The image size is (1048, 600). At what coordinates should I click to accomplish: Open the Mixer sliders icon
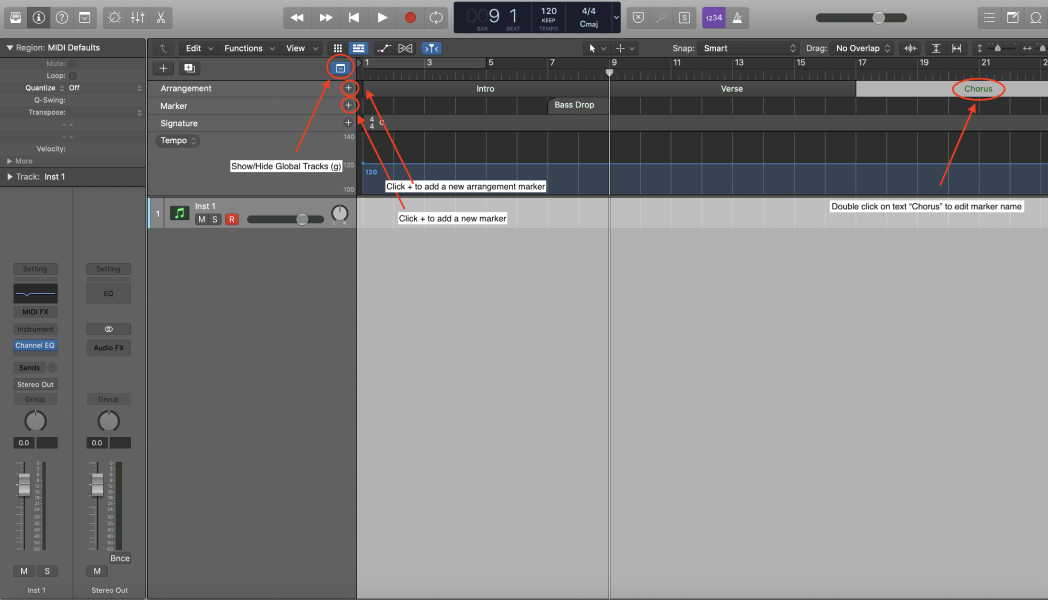(x=138, y=17)
